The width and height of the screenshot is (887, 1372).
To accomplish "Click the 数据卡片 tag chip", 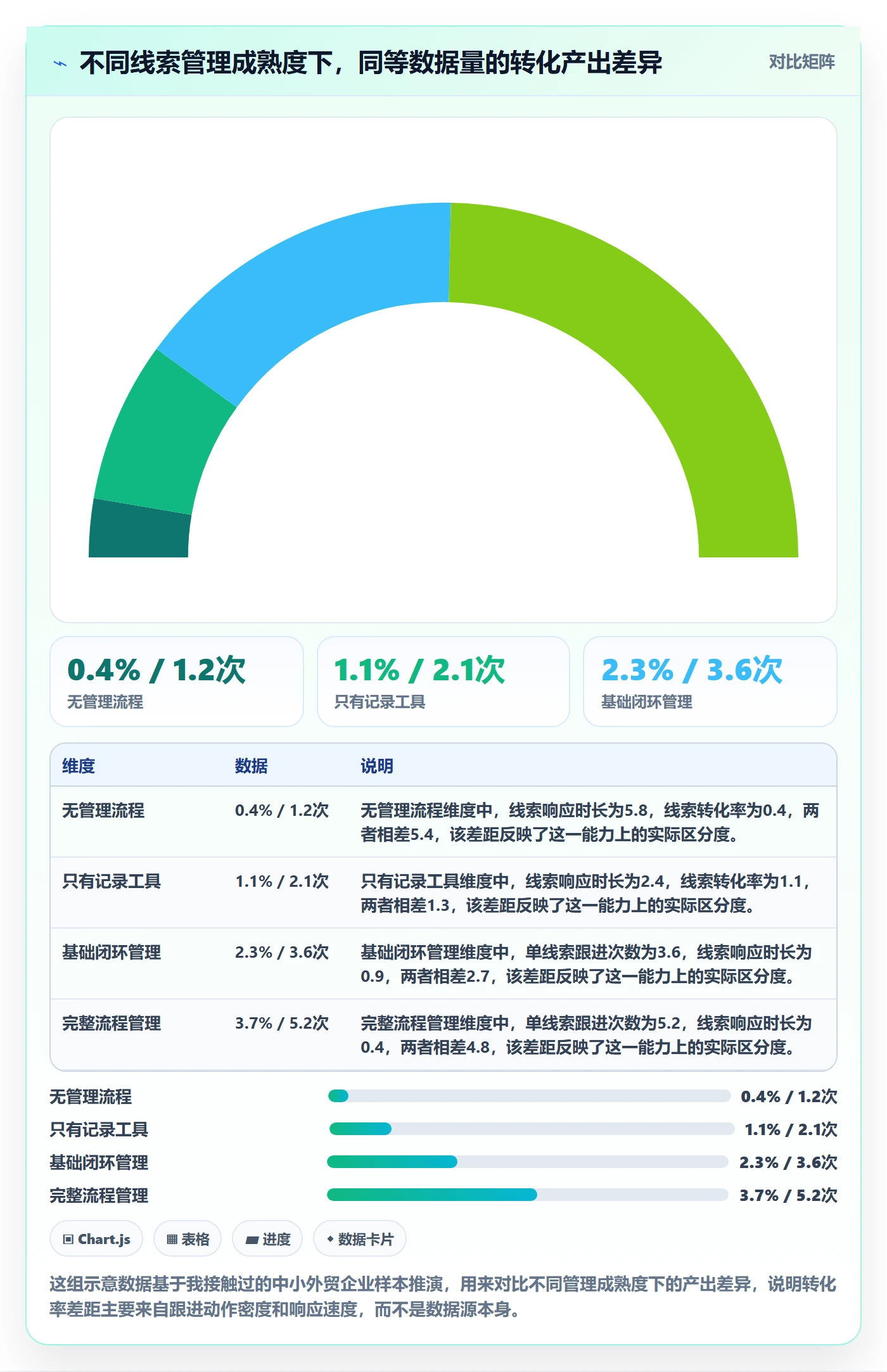I will [360, 1238].
